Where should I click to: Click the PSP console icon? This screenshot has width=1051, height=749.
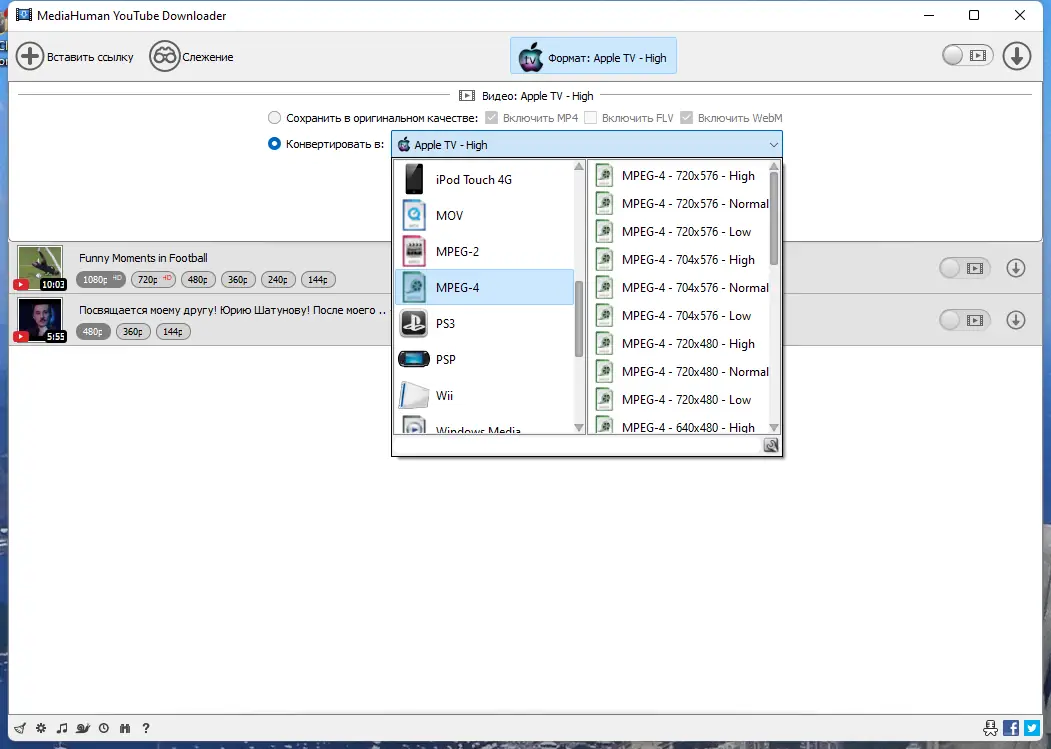[414, 359]
